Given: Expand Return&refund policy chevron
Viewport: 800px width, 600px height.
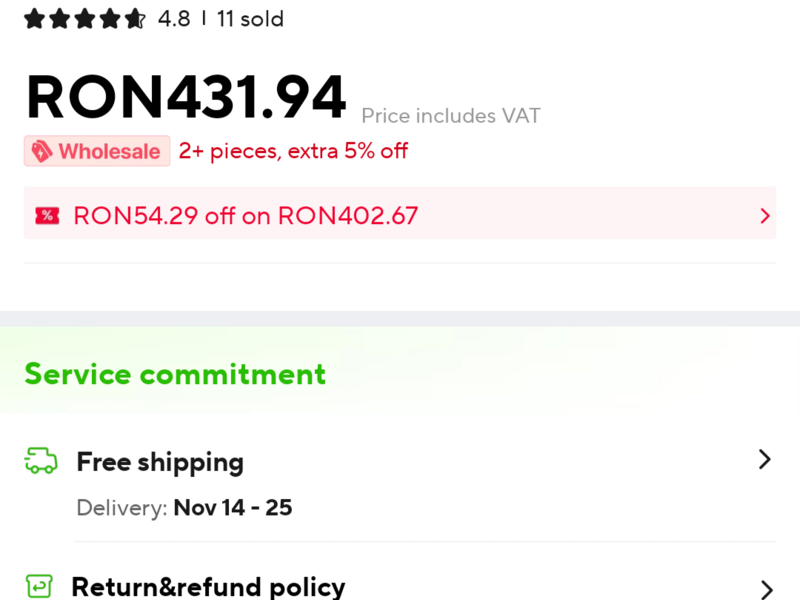Looking at the screenshot, I should pyautogui.click(x=765, y=589).
